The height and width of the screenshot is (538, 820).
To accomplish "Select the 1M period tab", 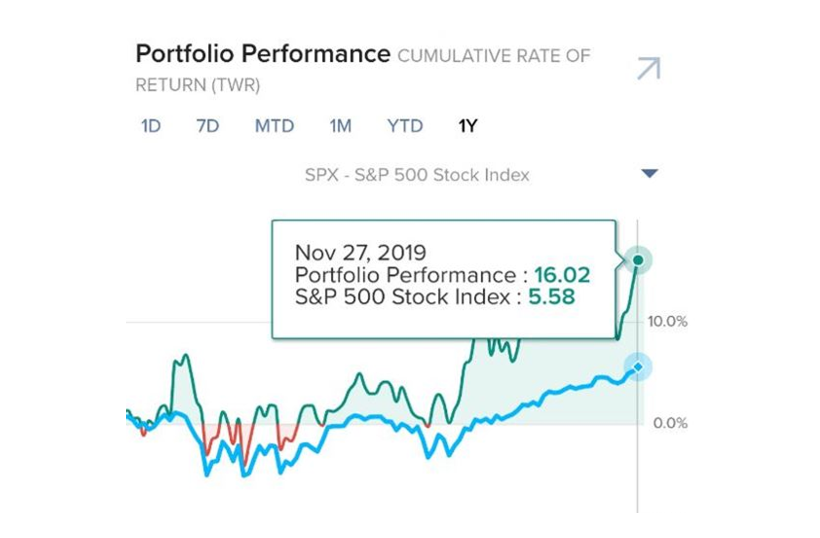I will coord(340,126).
